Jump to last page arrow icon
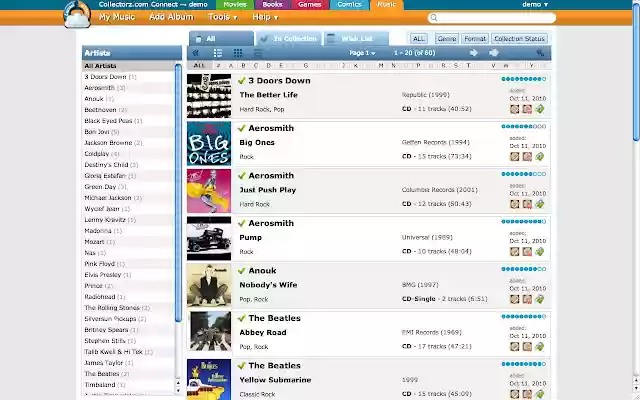Screen dimensions: 640x400 click(x=494, y=53)
